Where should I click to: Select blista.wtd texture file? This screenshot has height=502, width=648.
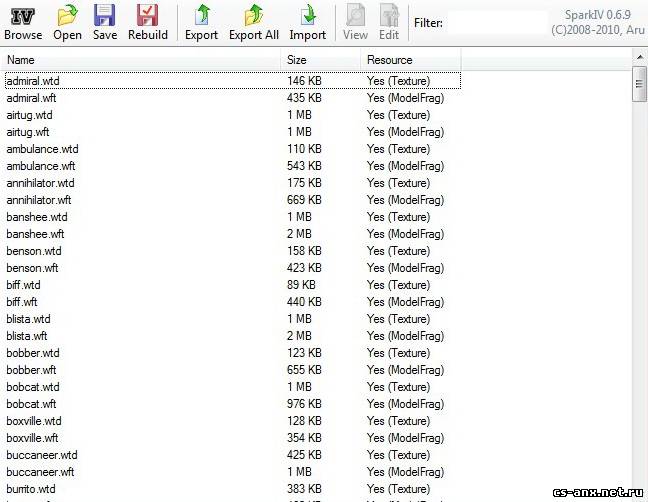233,319
